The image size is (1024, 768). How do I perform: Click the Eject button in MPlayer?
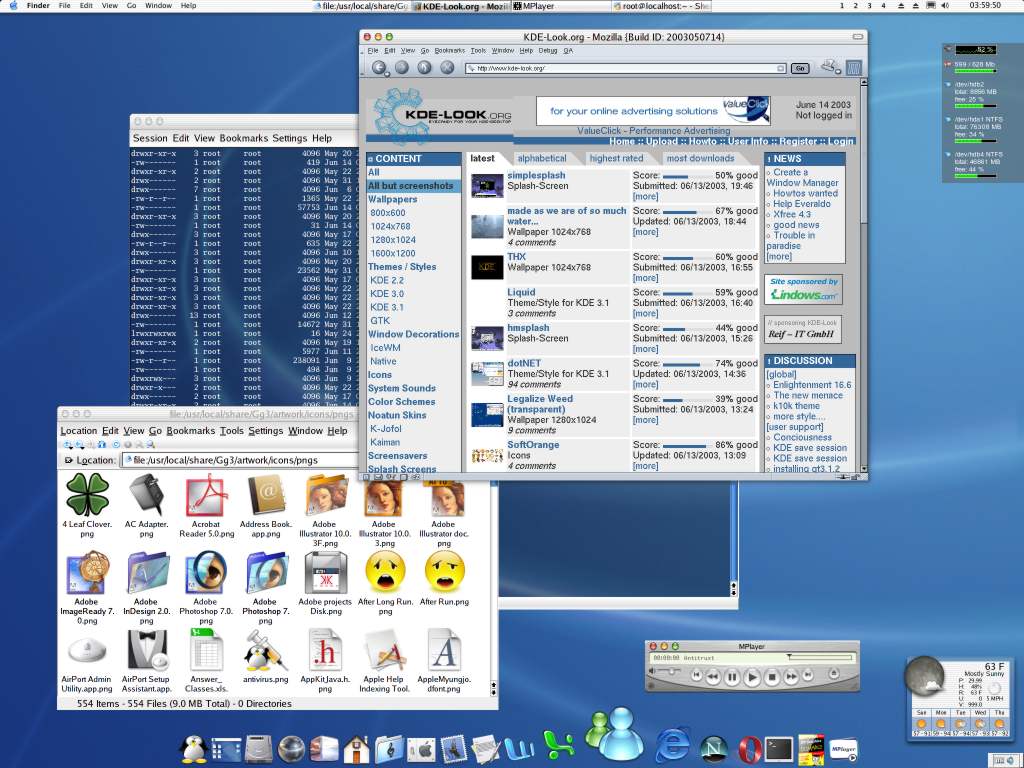834,673
